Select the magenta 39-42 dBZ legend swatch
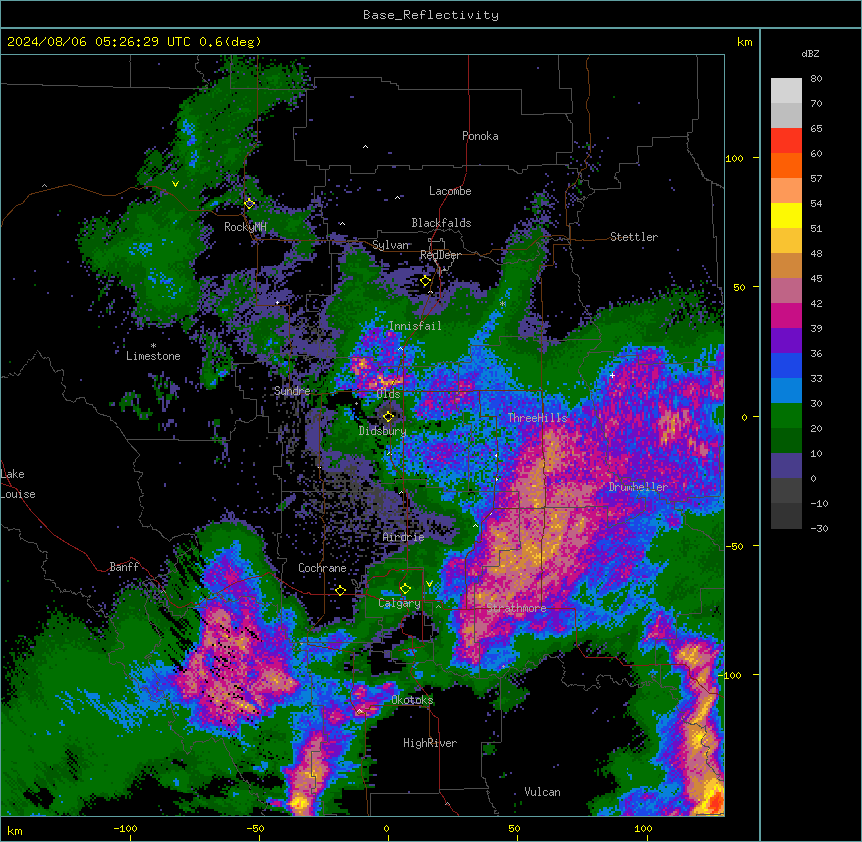 [786, 315]
